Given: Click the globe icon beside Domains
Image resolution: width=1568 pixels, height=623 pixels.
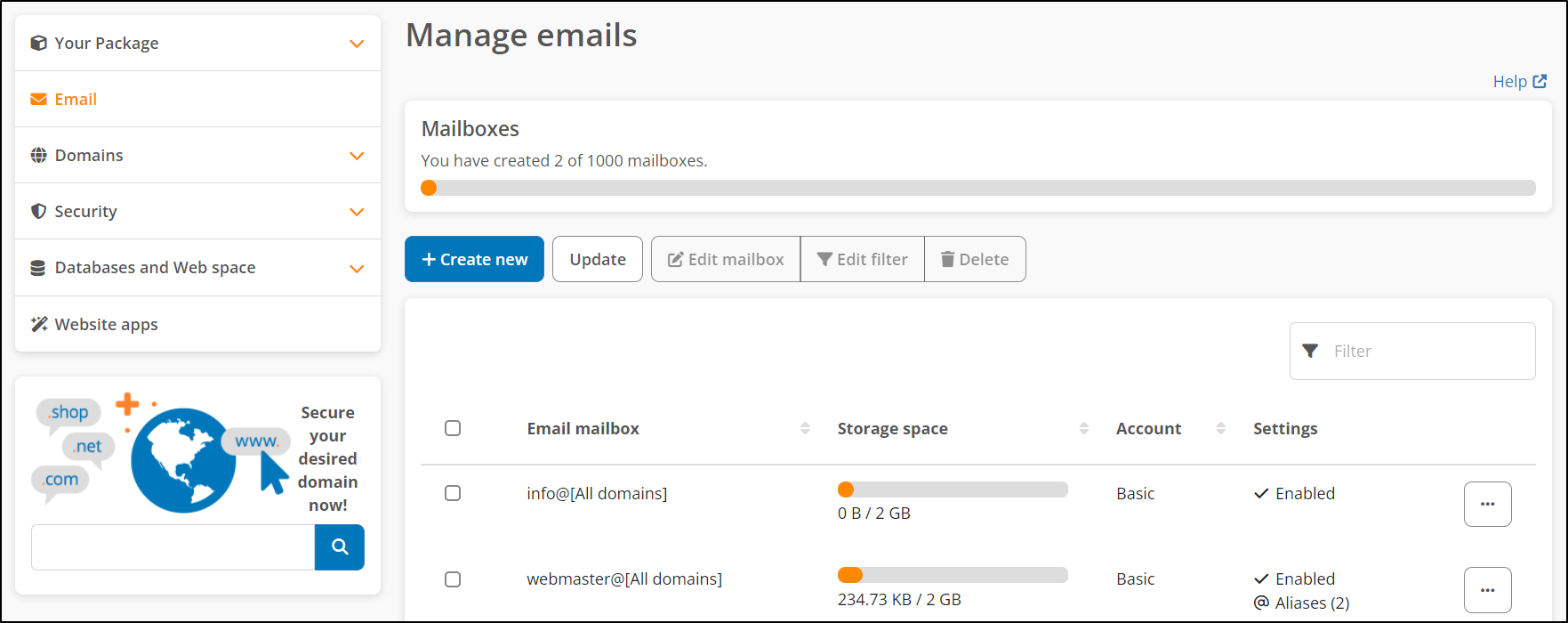Looking at the screenshot, I should (36, 154).
